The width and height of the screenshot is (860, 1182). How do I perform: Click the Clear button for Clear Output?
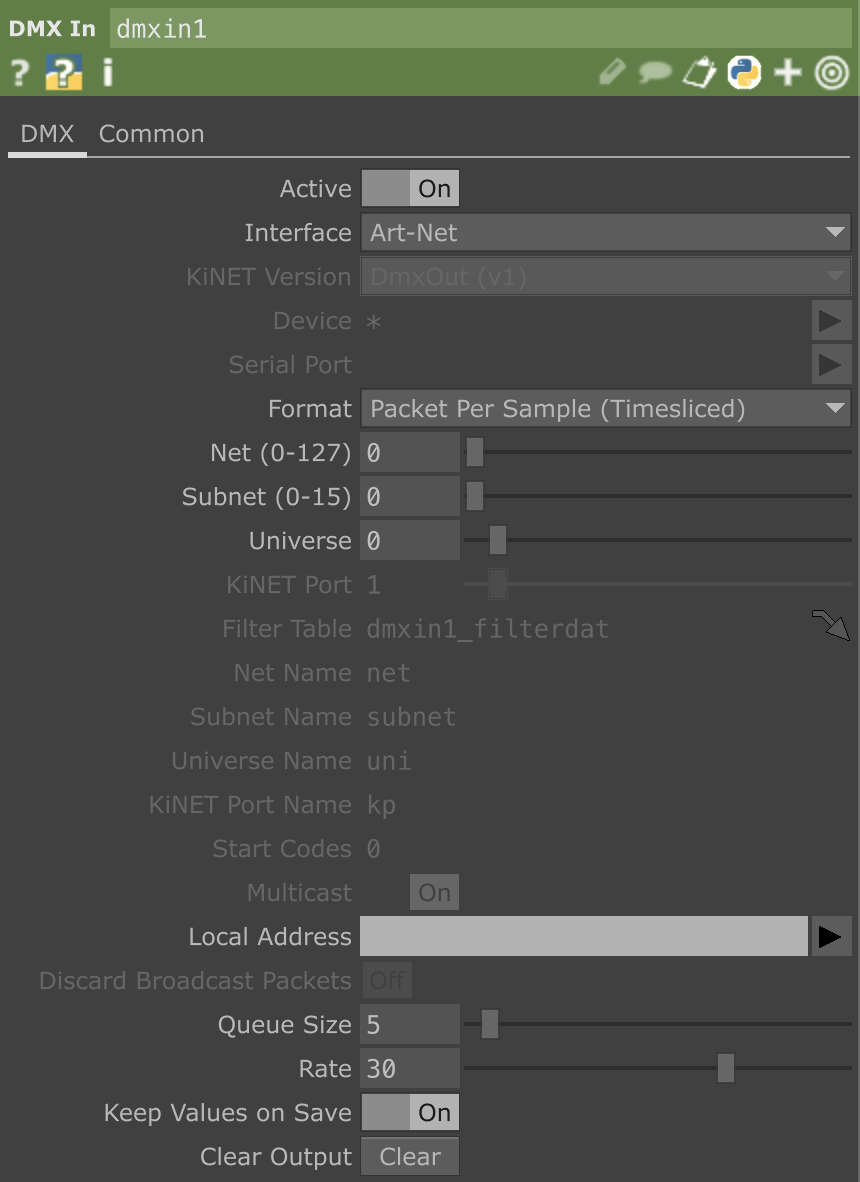click(x=410, y=1156)
